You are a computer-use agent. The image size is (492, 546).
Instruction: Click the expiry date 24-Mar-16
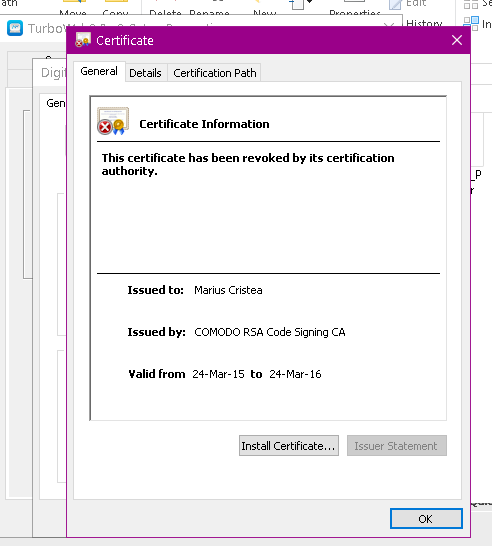[295, 374]
